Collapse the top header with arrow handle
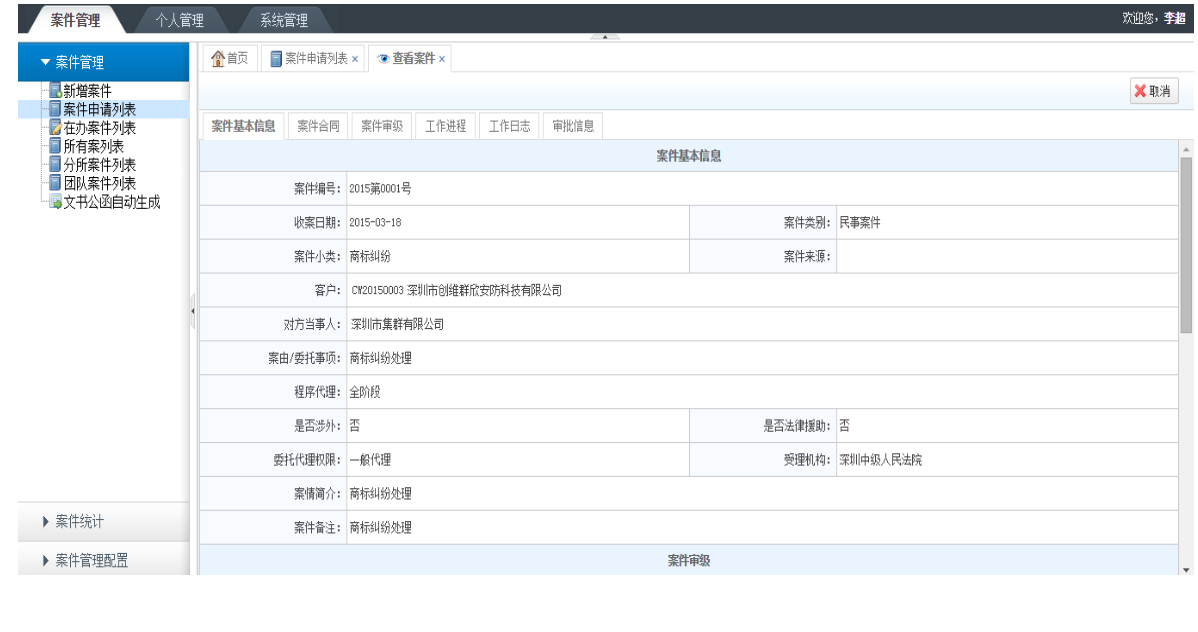The image size is (1198, 632). [x=604, y=37]
